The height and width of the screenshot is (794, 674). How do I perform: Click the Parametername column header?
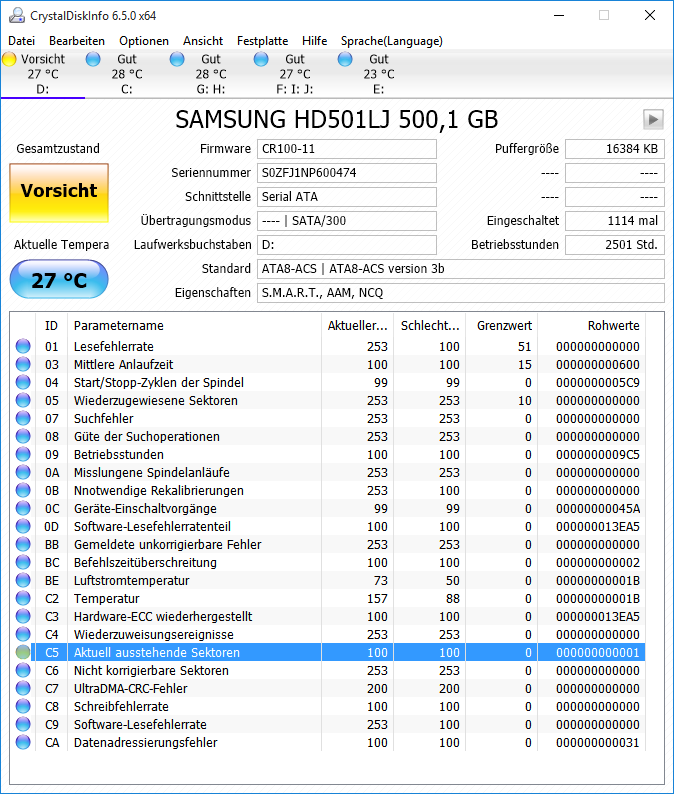[x=194, y=326]
